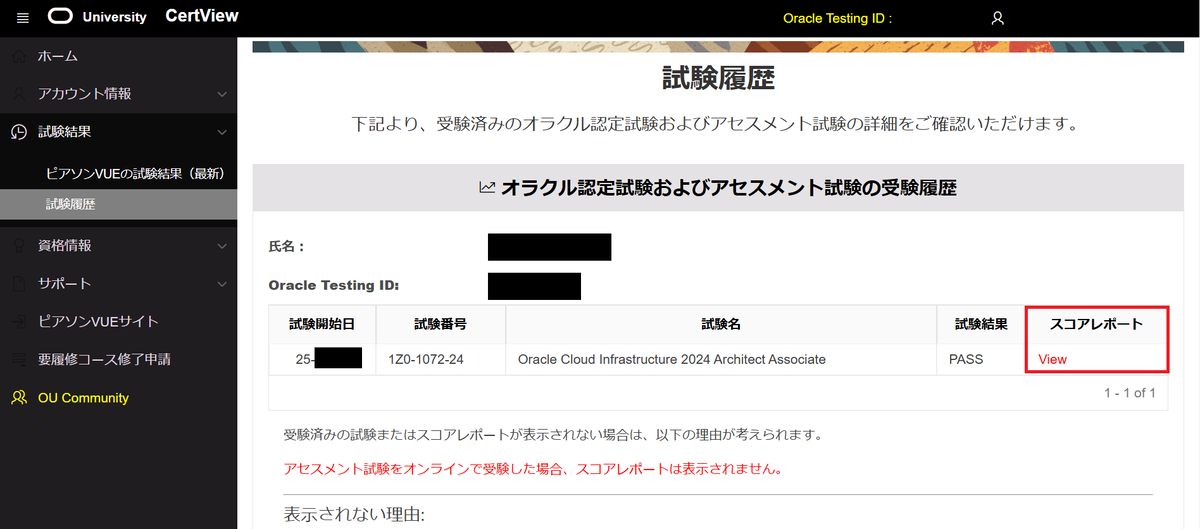This screenshot has width=1200, height=529.
Task: Click the clock icon beside 試験結果
Action: (x=18, y=132)
